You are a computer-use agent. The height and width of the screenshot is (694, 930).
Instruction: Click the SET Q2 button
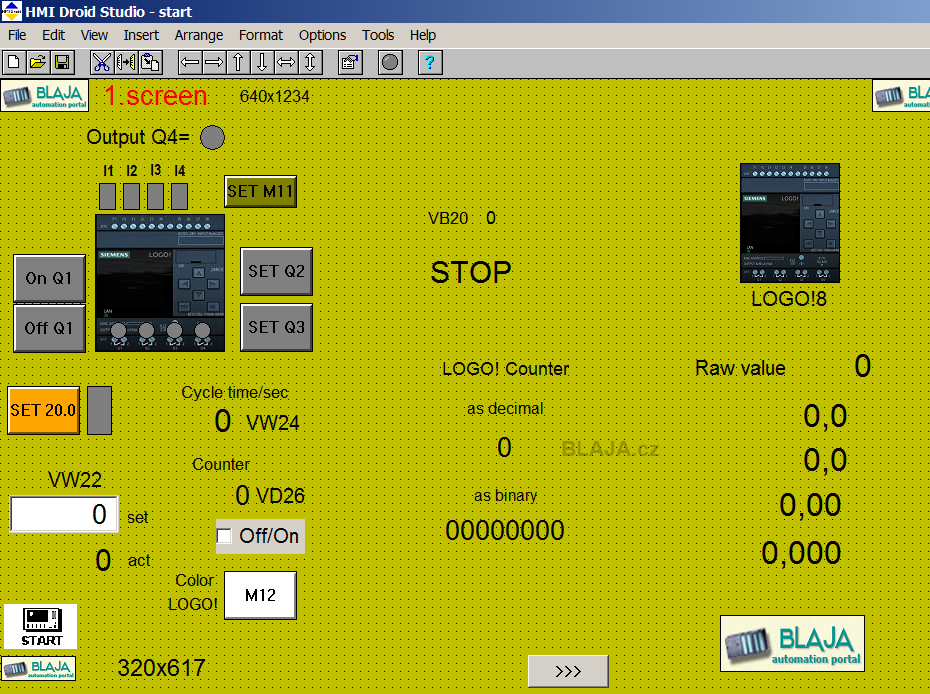pyautogui.click(x=276, y=271)
